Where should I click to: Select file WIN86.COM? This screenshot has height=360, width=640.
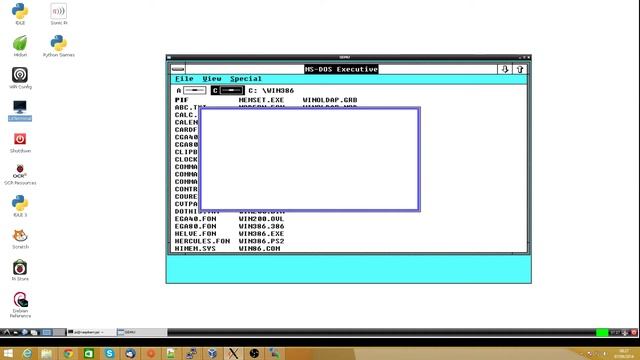(260, 248)
